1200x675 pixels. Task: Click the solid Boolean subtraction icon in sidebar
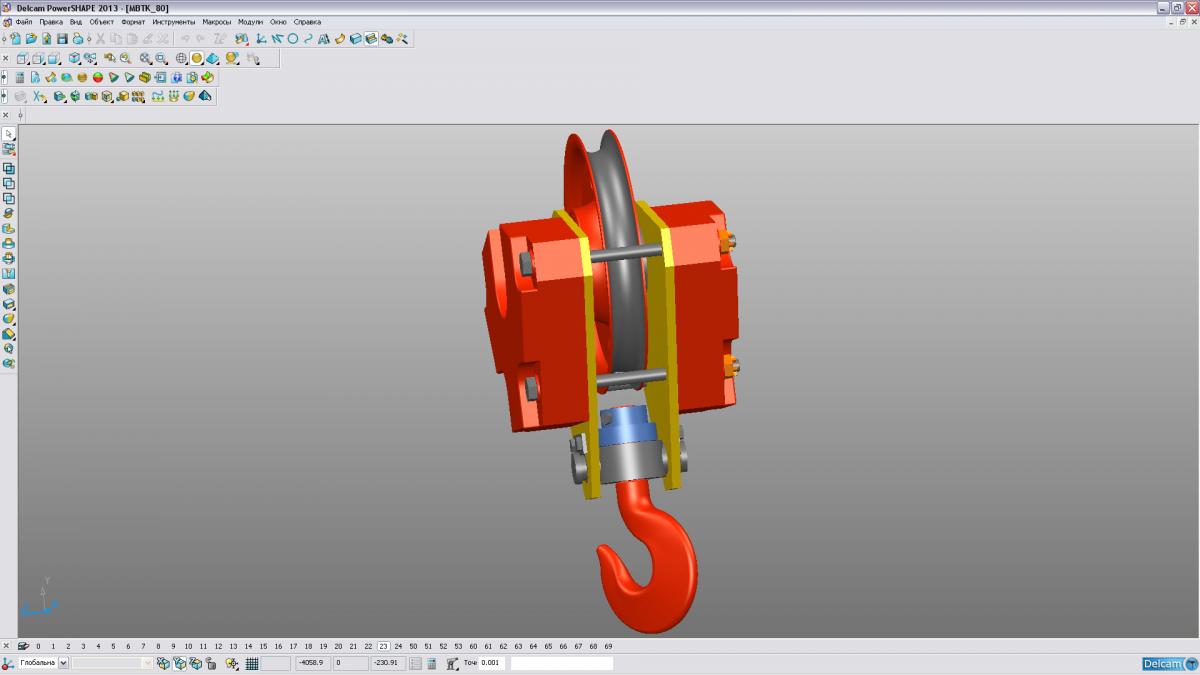click(9, 183)
